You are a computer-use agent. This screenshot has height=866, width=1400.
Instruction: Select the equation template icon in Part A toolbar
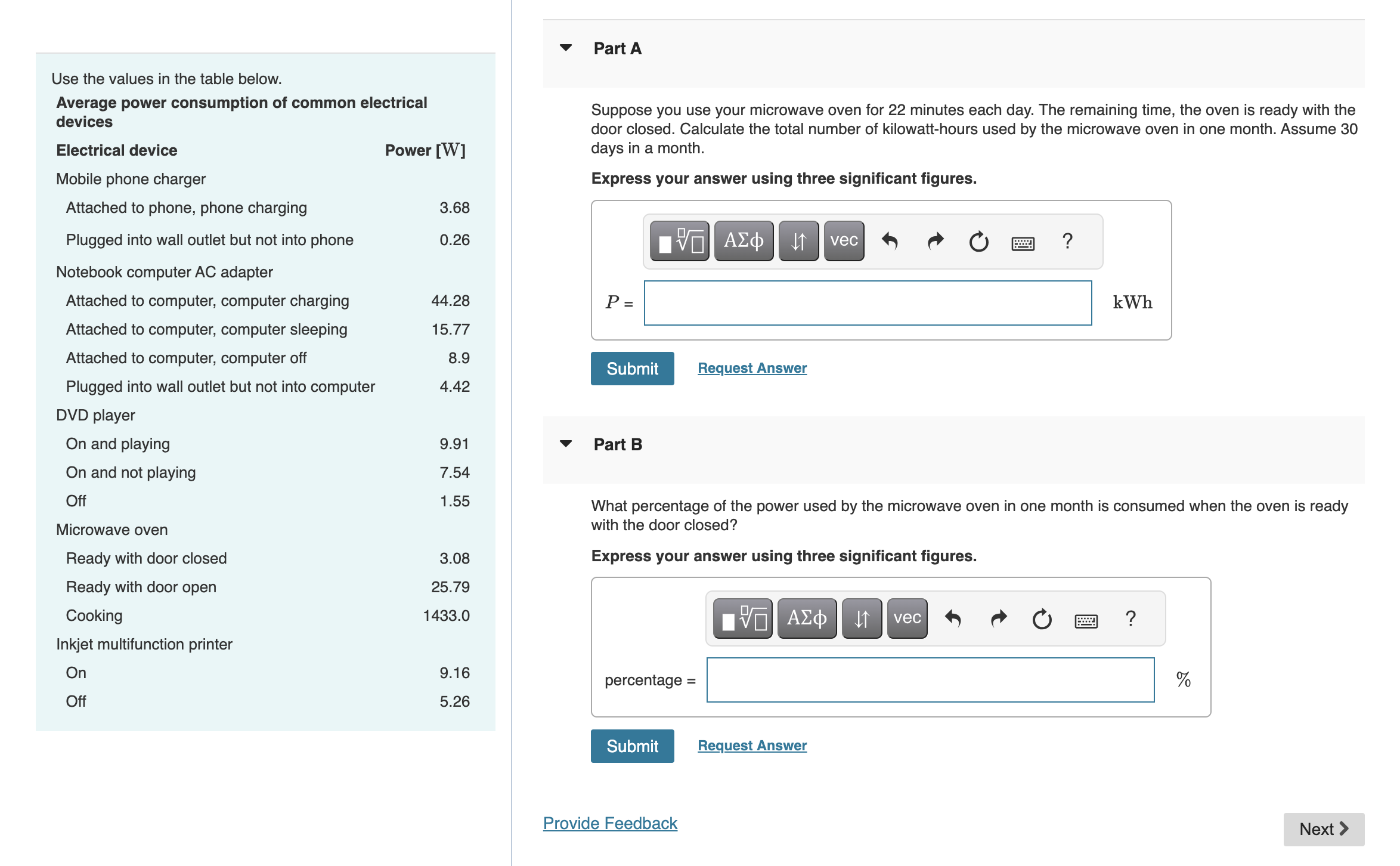(x=679, y=241)
